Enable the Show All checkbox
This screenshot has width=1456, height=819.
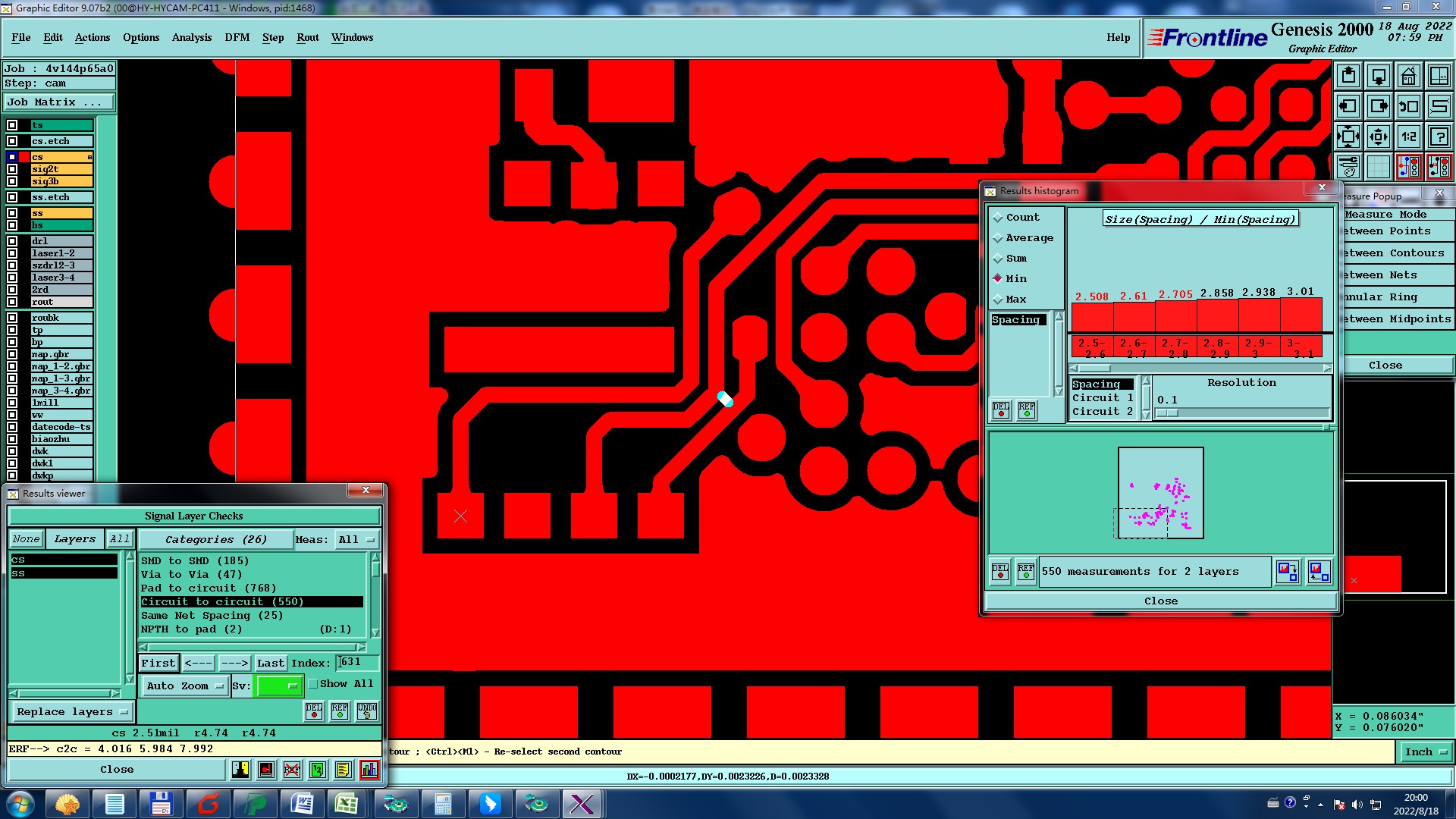pos(313,684)
